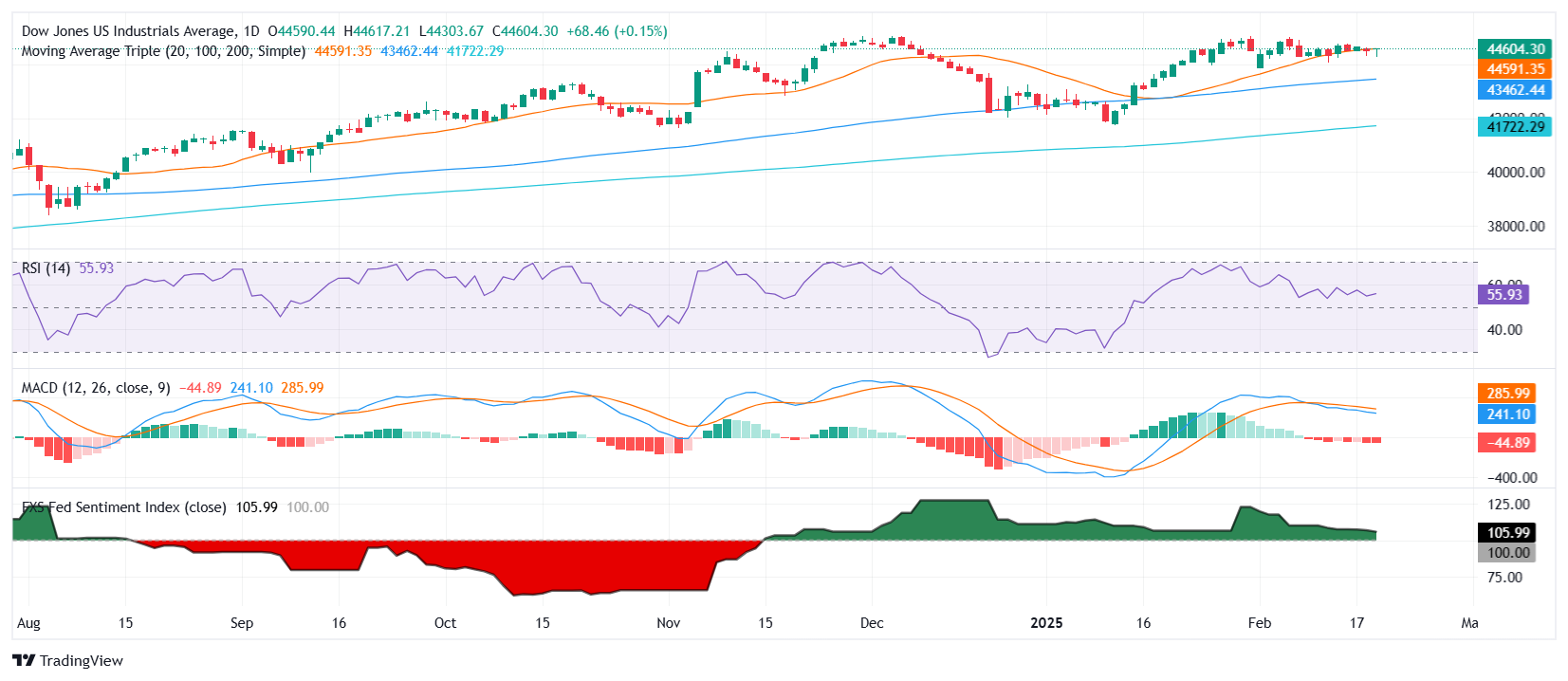The width and height of the screenshot is (1568, 681).
Task: Click the blue 100-period MA tag 43462.44
Action: point(1515,90)
